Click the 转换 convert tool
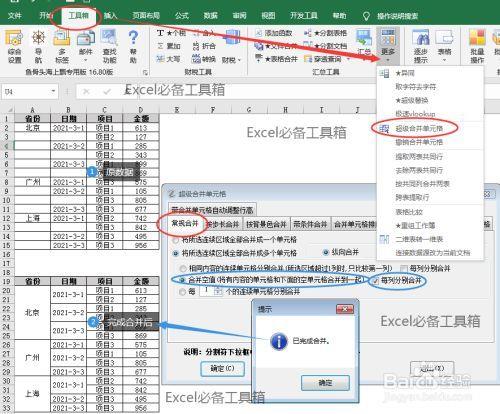This screenshot has width=500, height=414. point(204,59)
